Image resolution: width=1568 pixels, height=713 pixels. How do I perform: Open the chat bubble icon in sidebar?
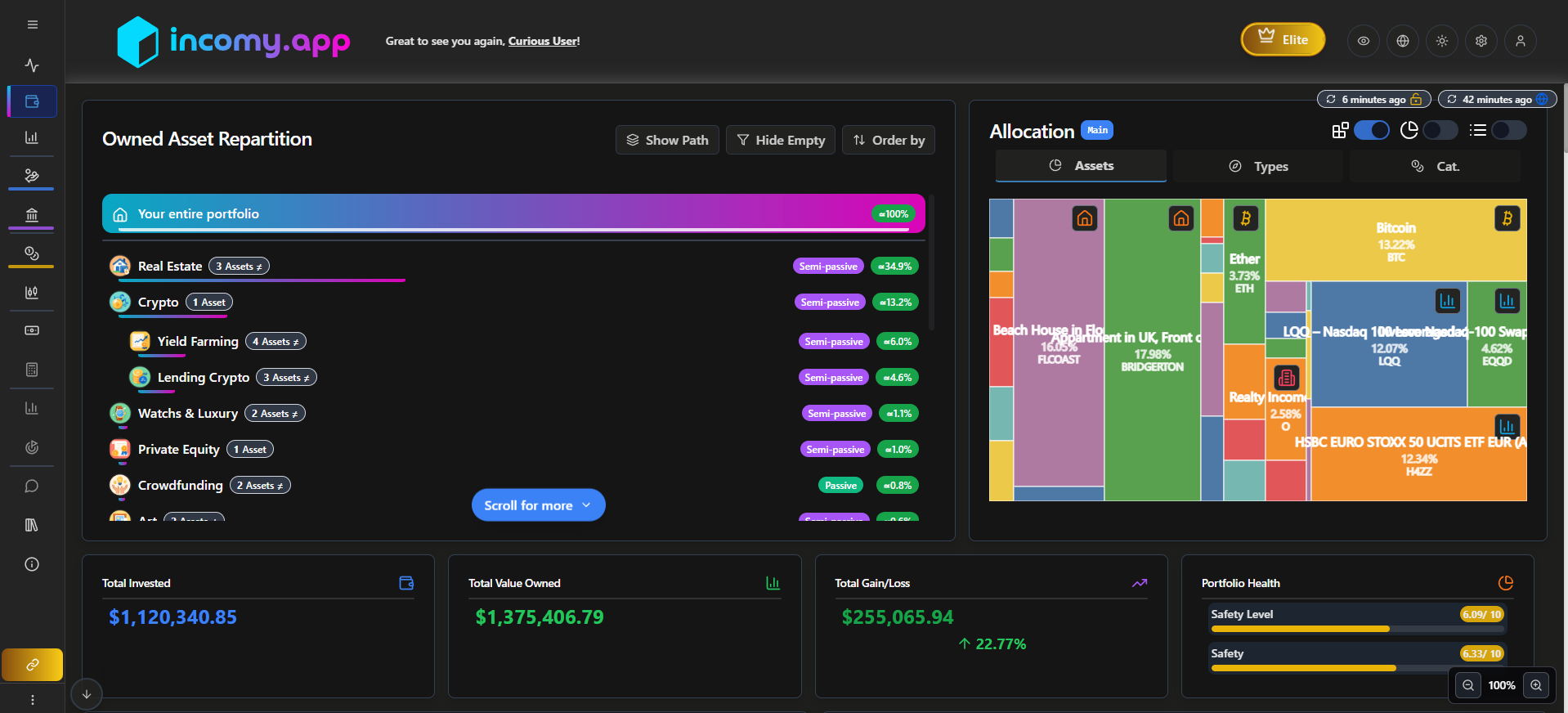pos(32,487)
